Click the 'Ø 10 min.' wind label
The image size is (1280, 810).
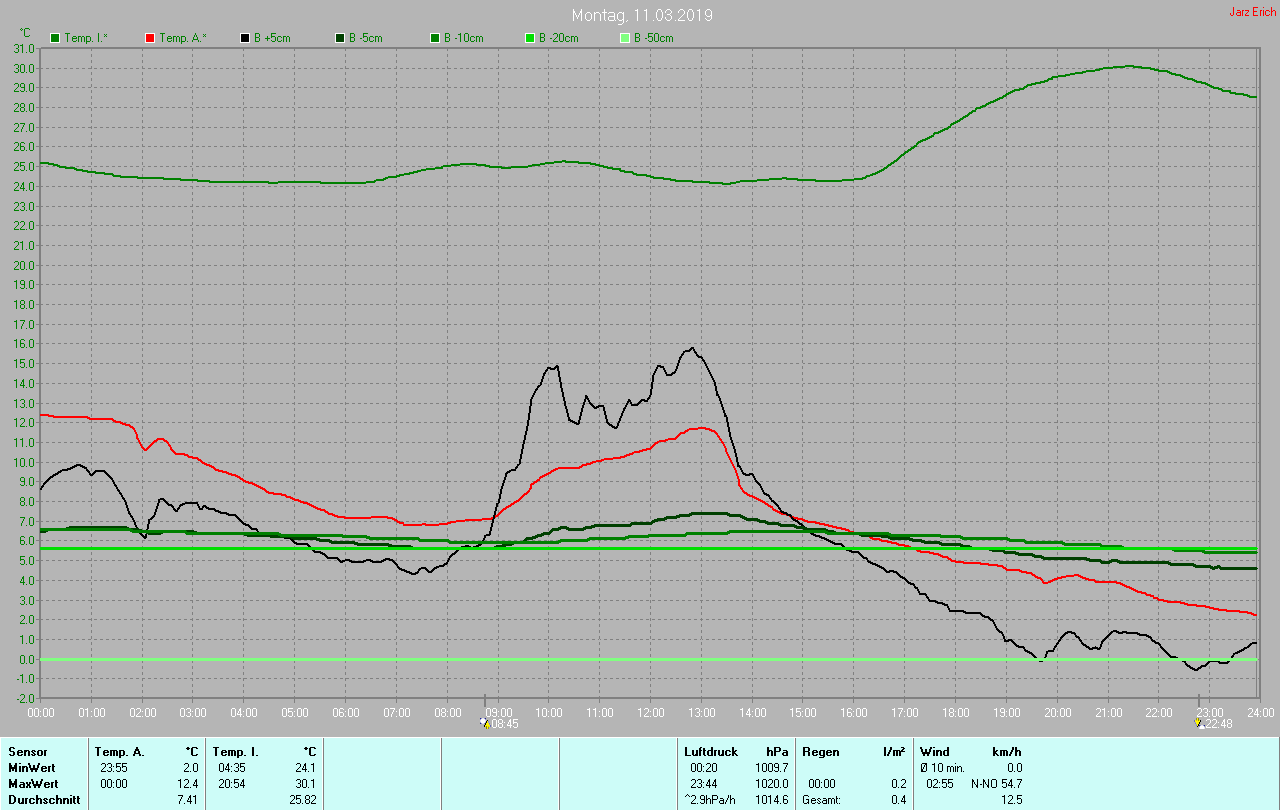pos(943,767)
